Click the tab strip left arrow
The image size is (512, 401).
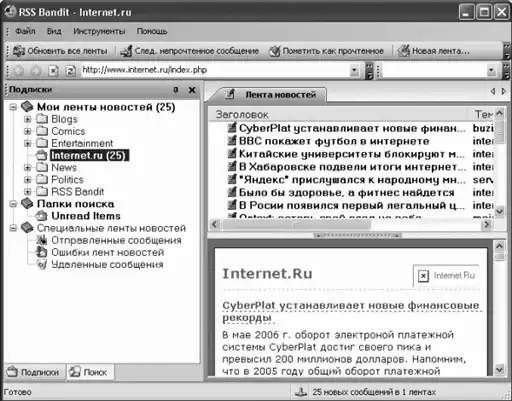pyautogui.click(x=493, y=91)
